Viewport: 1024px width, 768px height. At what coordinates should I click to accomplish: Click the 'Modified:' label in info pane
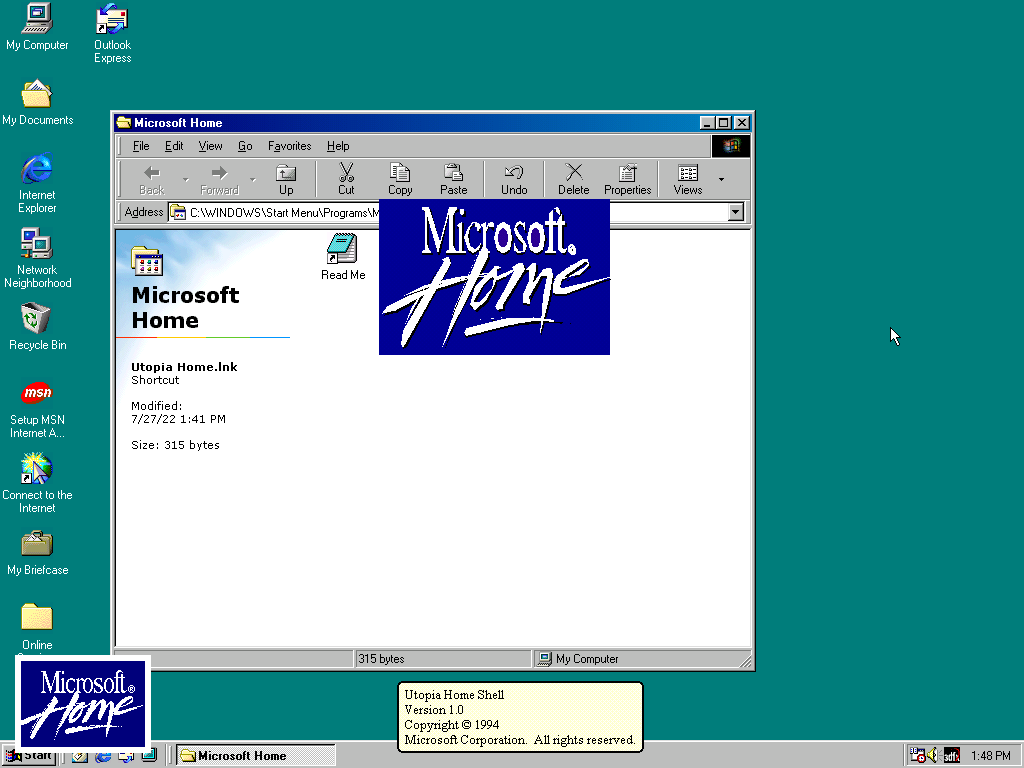tap(157, 406)
